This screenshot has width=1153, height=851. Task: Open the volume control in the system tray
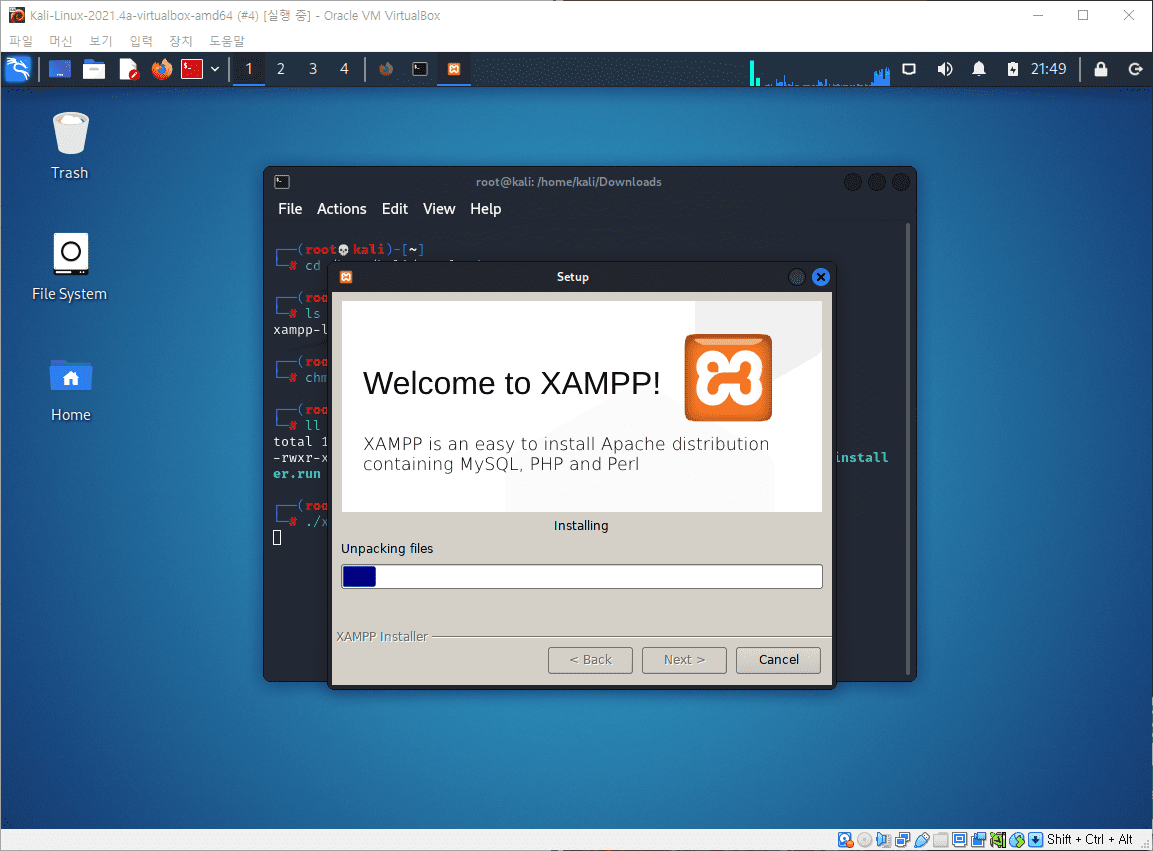[x=943, y=69]
